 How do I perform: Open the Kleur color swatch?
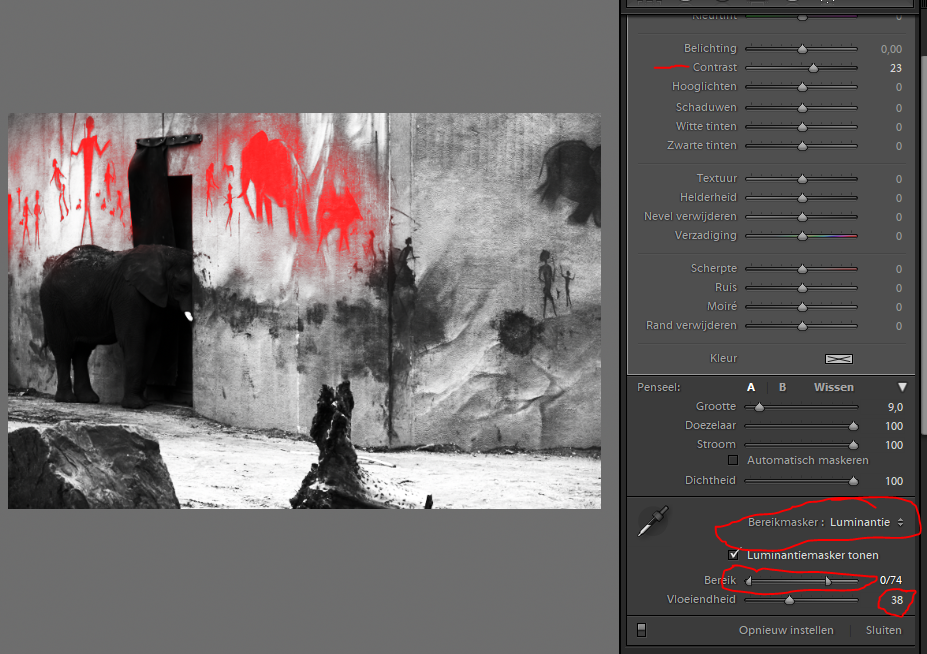pyautogui.click(x=837, y=358)
